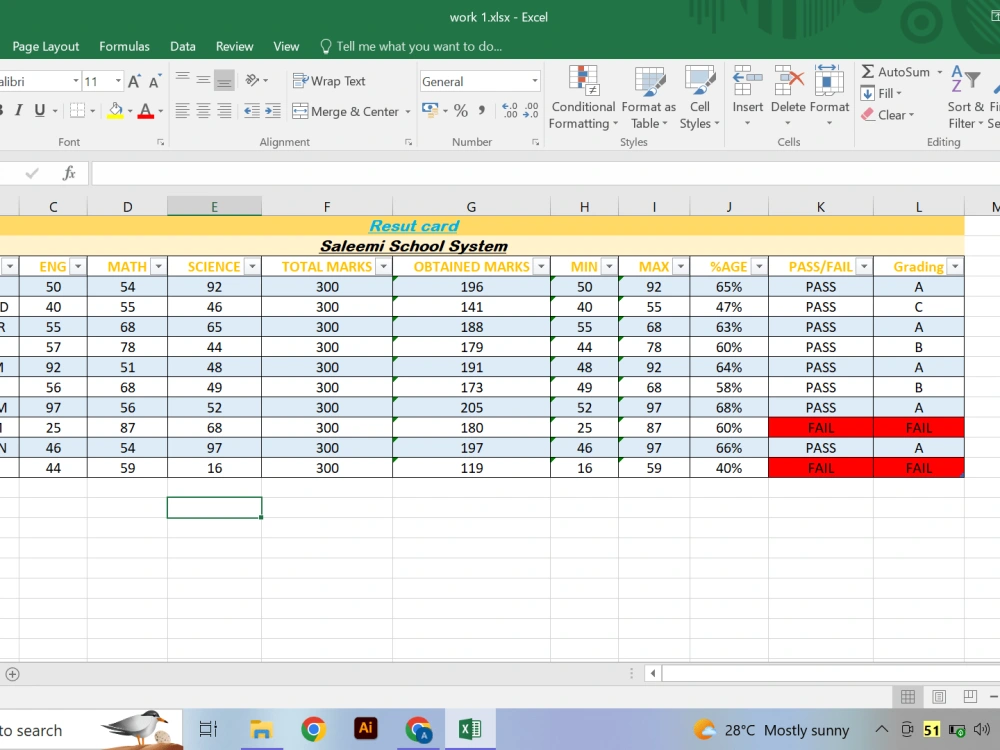Switch to Page Layout view
1000x750 pixels.
pyautogui.click(x=939, y=696)
